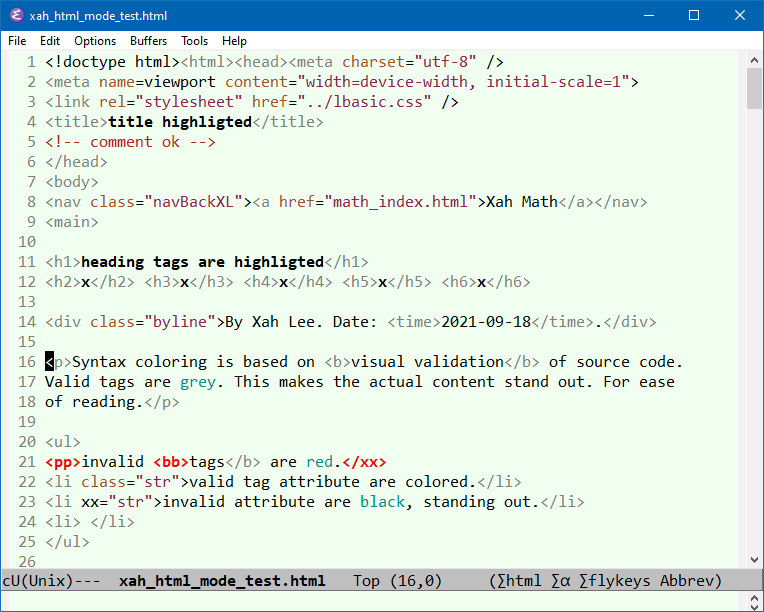Click the '</ul>' tag on line 25

[67, 541]
